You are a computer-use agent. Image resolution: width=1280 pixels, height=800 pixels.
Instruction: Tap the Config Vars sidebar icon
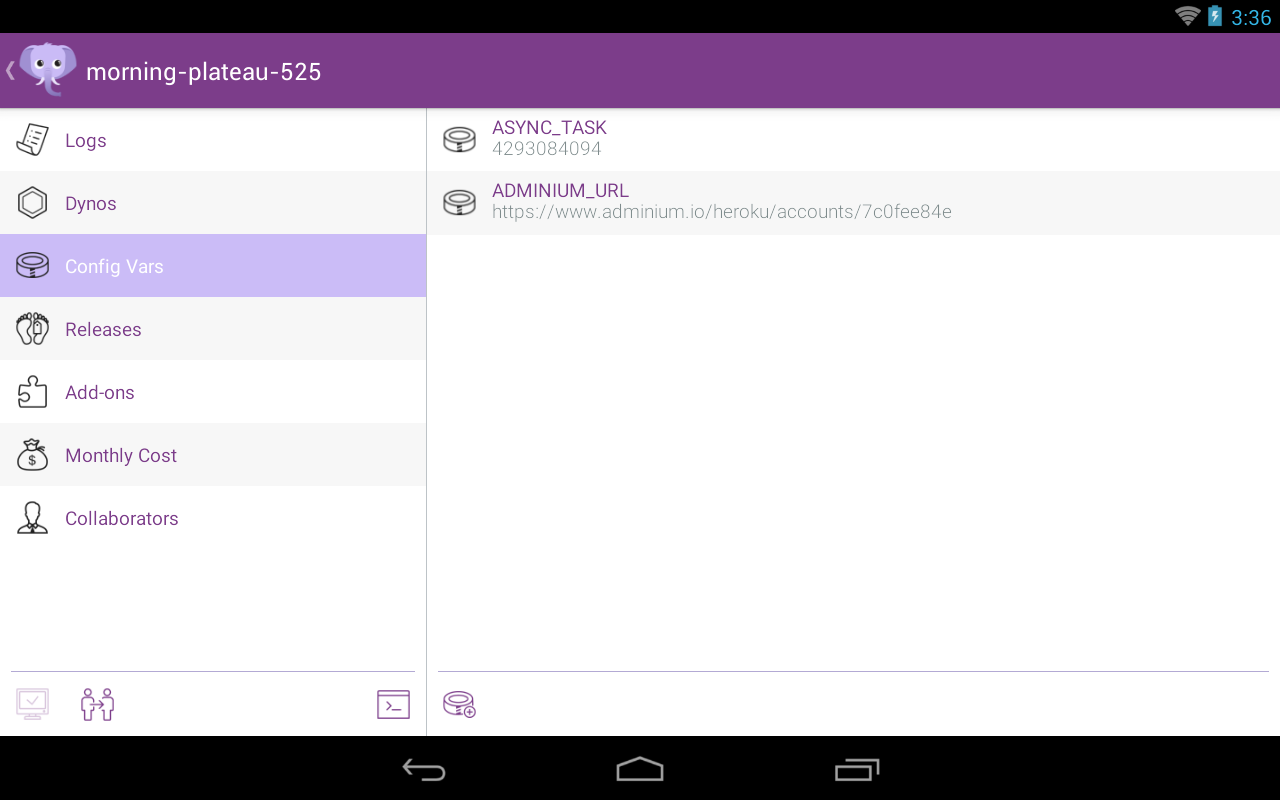pos(32,266)
